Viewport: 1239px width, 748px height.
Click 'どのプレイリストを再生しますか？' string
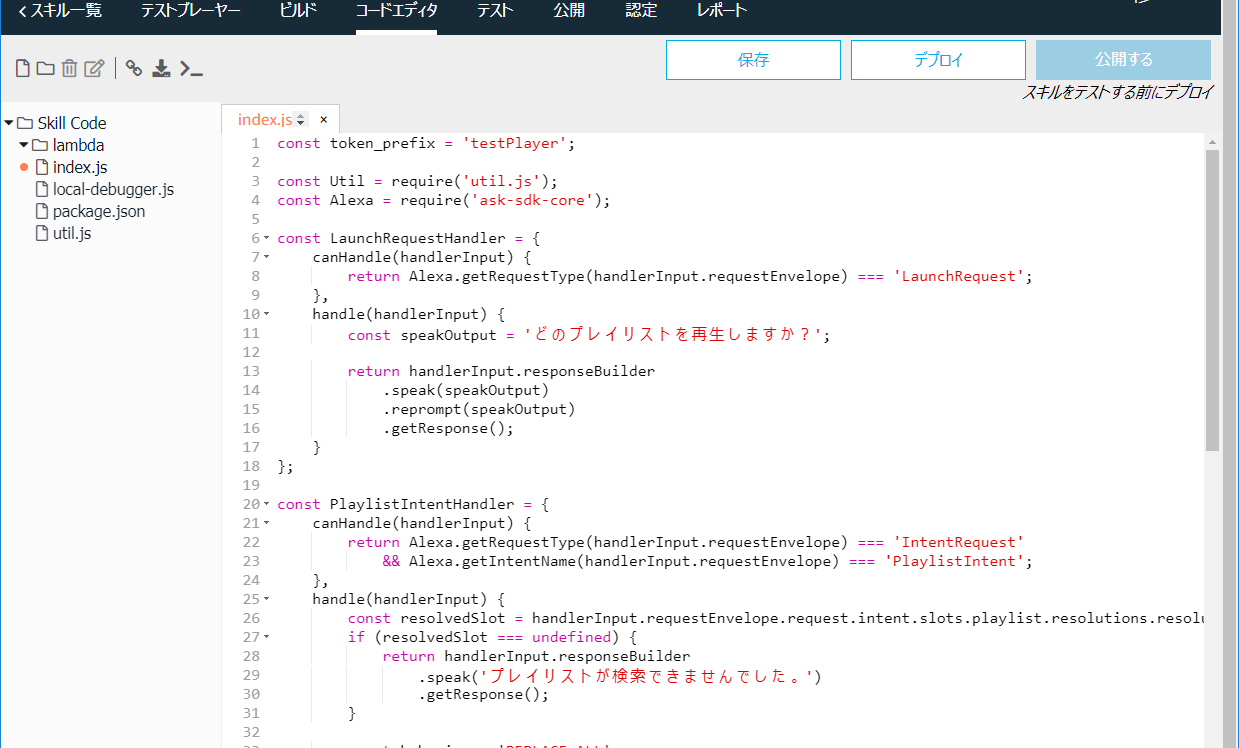point(675,335)
